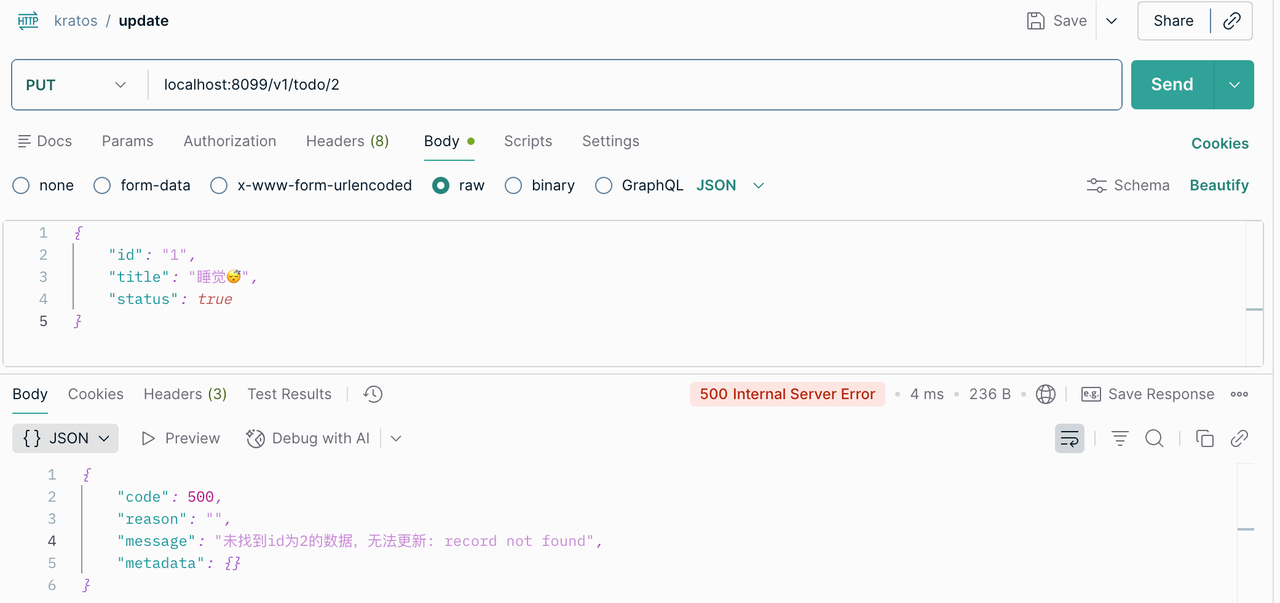The width and height of the screenshot is (1280, 603).
Task: Open the Scripts tab
Action: pos(528,141)
